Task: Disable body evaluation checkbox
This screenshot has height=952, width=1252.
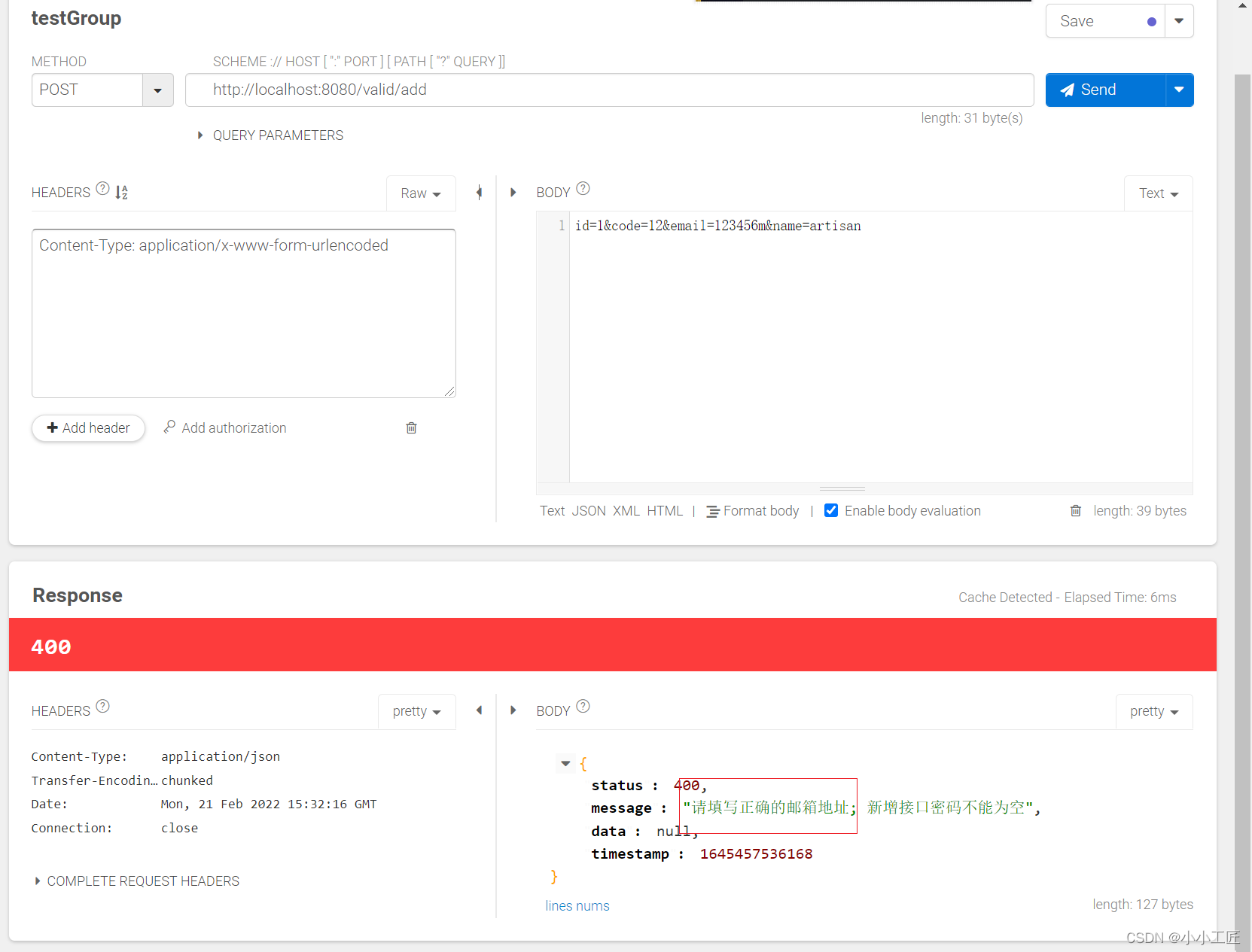Action: pos(831,510)
